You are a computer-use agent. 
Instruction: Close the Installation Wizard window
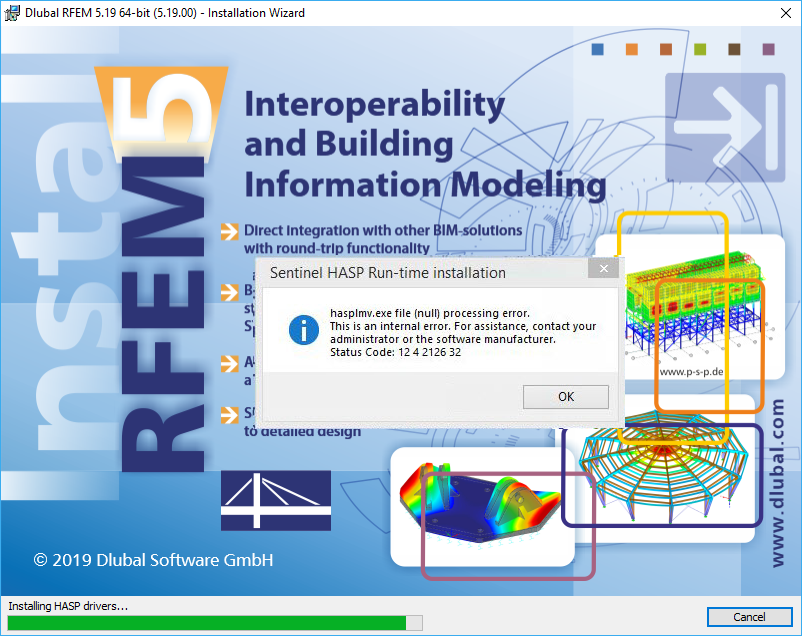(x=786, y=13)
